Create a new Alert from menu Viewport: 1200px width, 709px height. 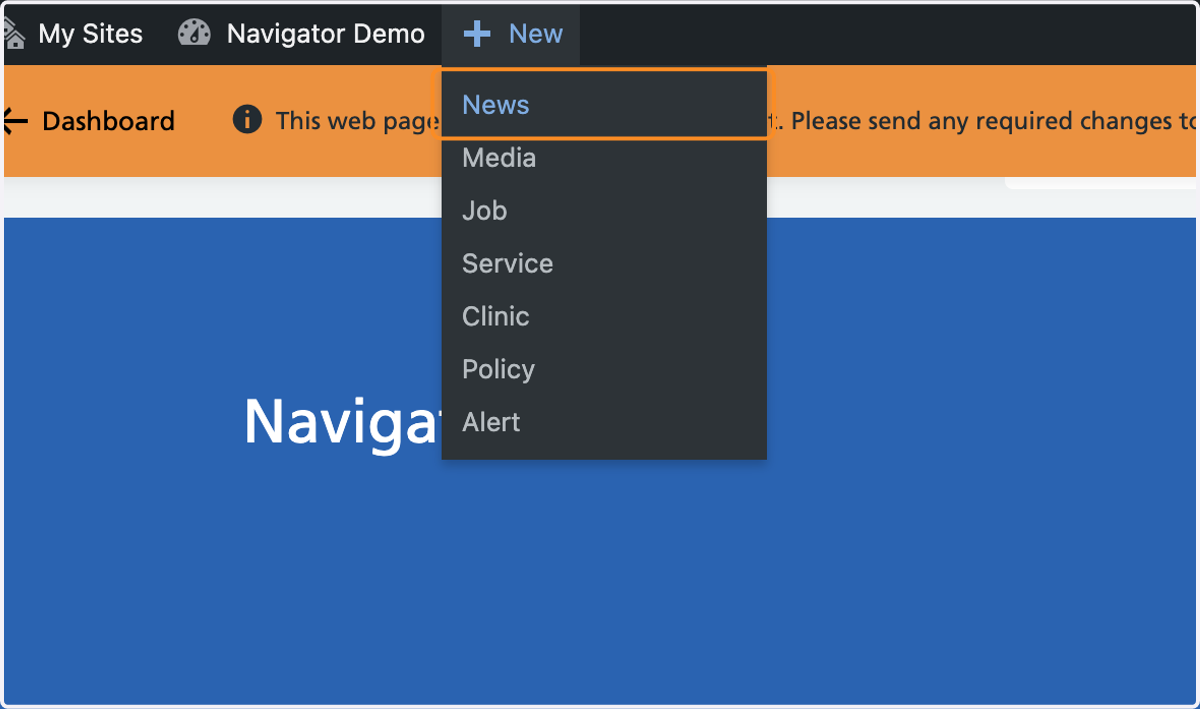[x=604, y=423]
